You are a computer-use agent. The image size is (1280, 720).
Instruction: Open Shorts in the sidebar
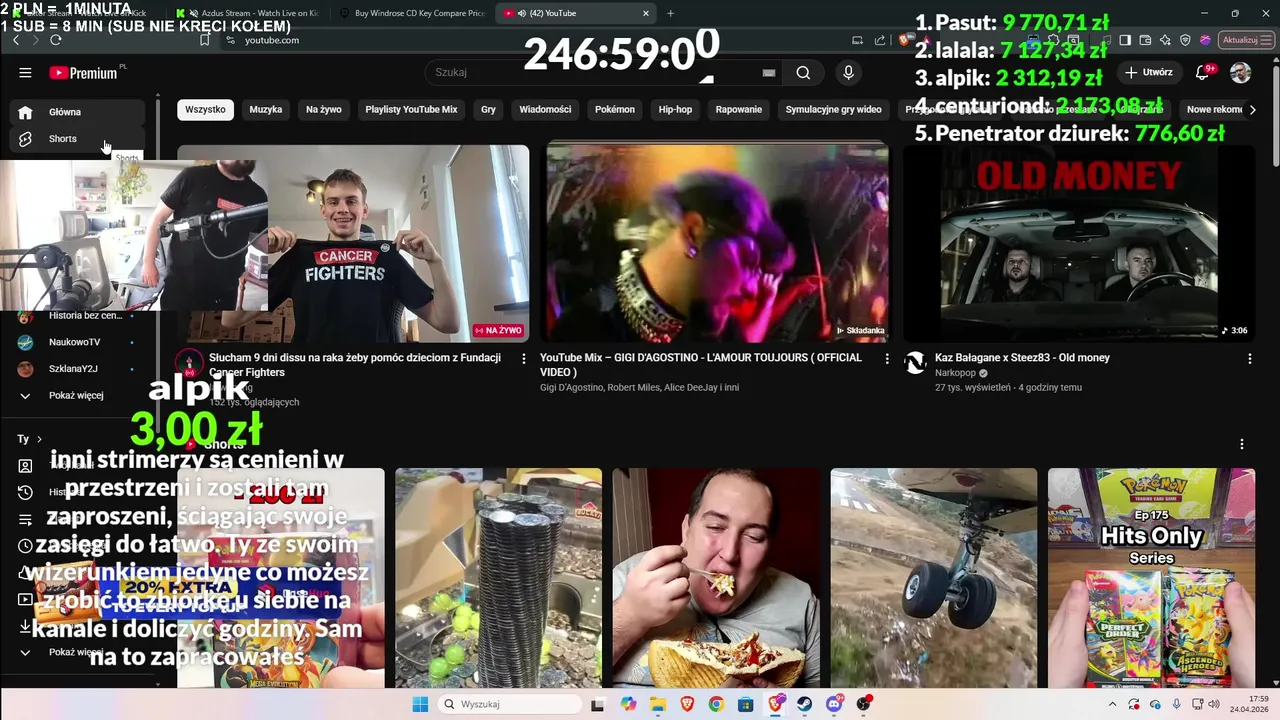coord(77,139)
